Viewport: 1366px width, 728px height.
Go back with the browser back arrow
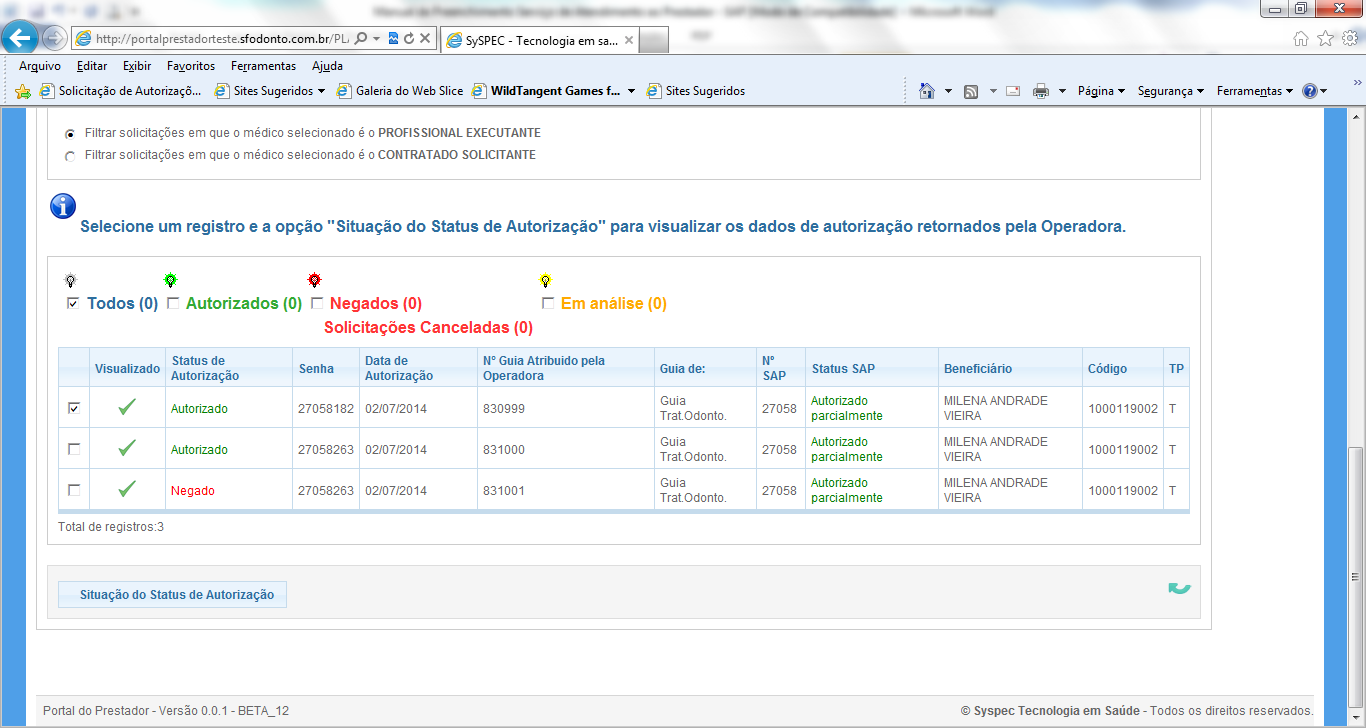21,39
